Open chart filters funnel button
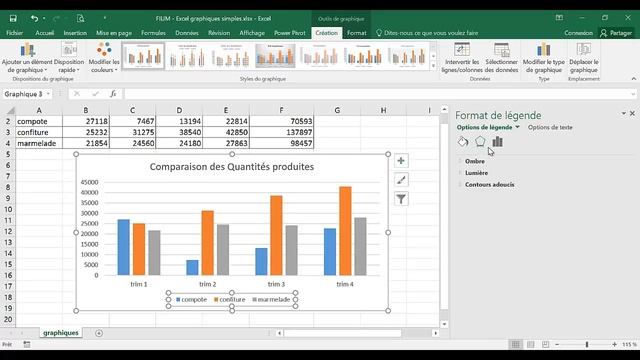 pos(401,199)
